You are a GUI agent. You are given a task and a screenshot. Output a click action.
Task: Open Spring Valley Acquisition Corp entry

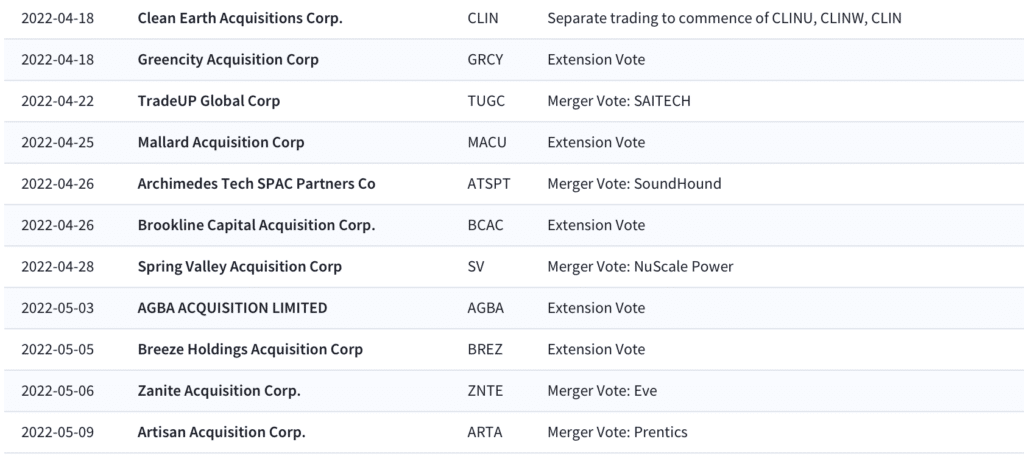[x=239, y=267]
